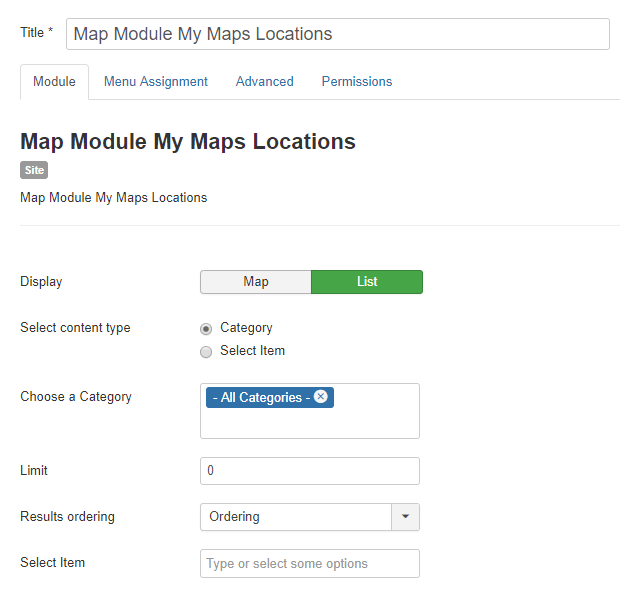Screen dimensions: 620x596
Task: Focus the Limit input field
Action: (309, 471)
